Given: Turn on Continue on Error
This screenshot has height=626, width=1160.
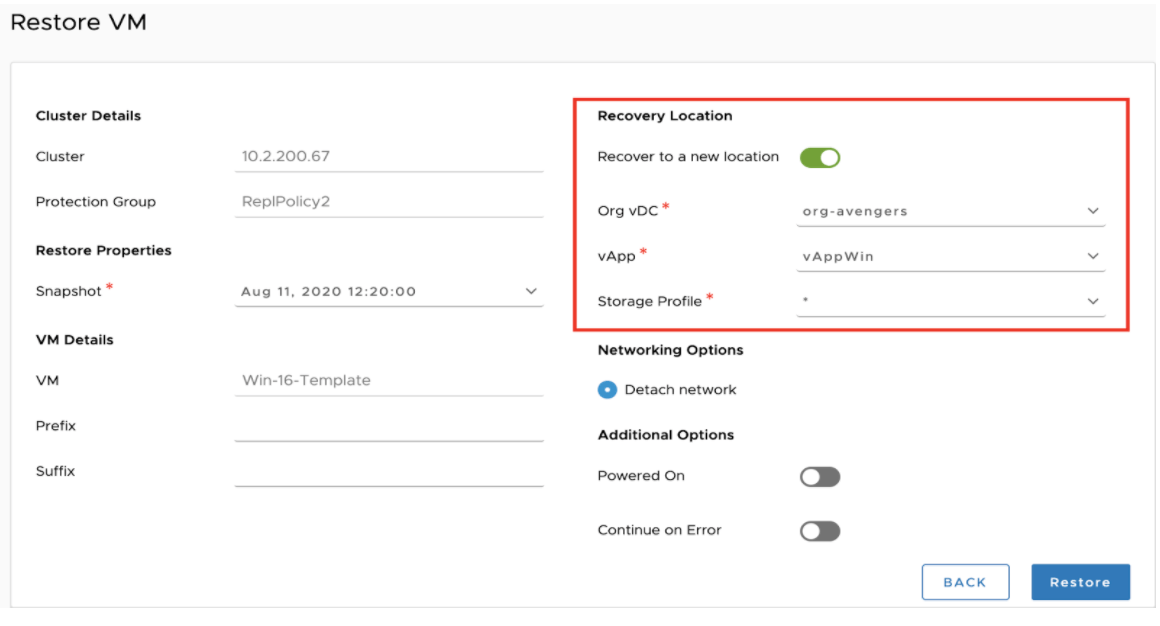Looking at the screenshot, I should pos(819,531).
